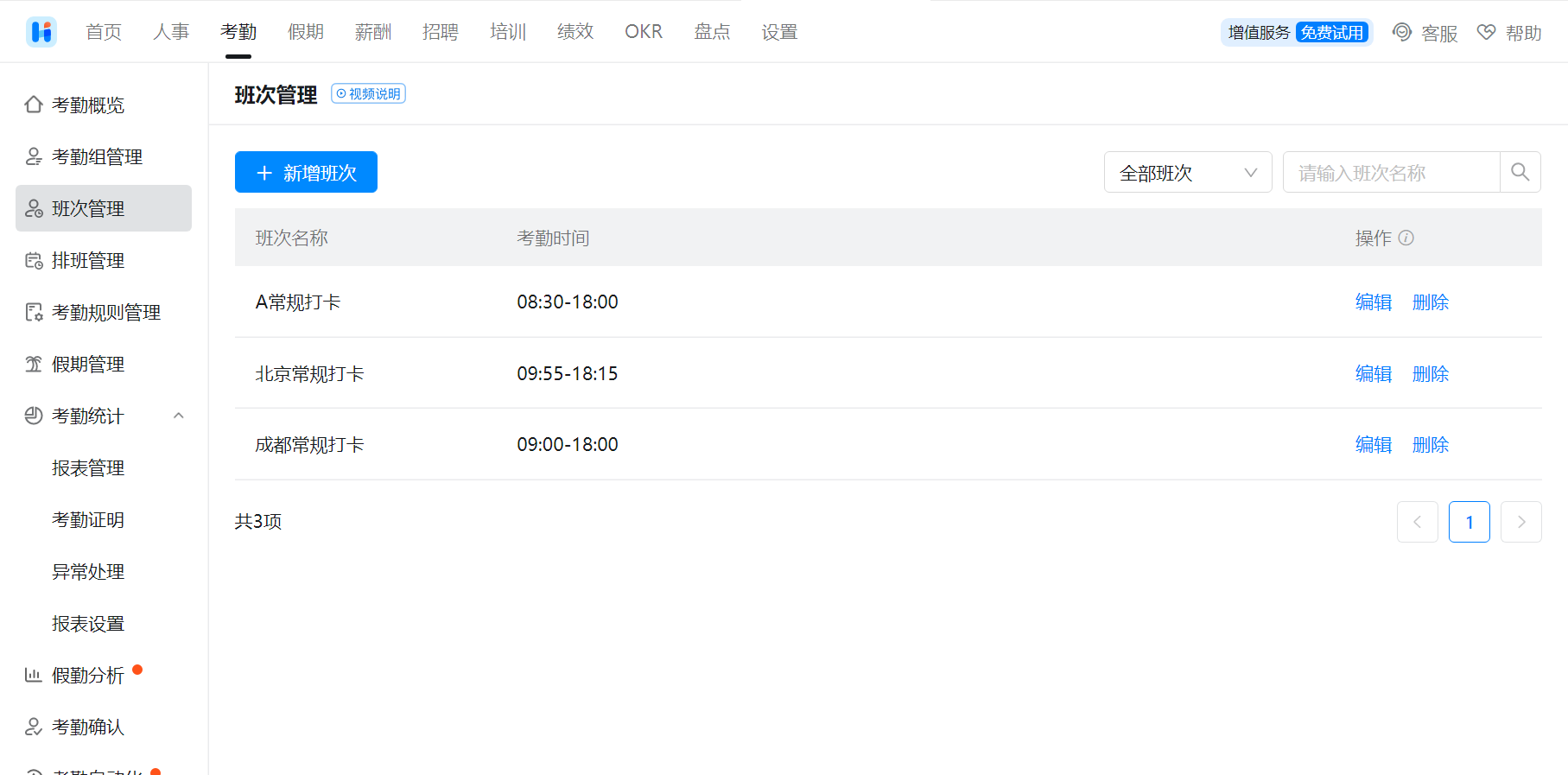Click the 新增班次 button
This screenshot has height=775, width=1568.
[306, 172]
